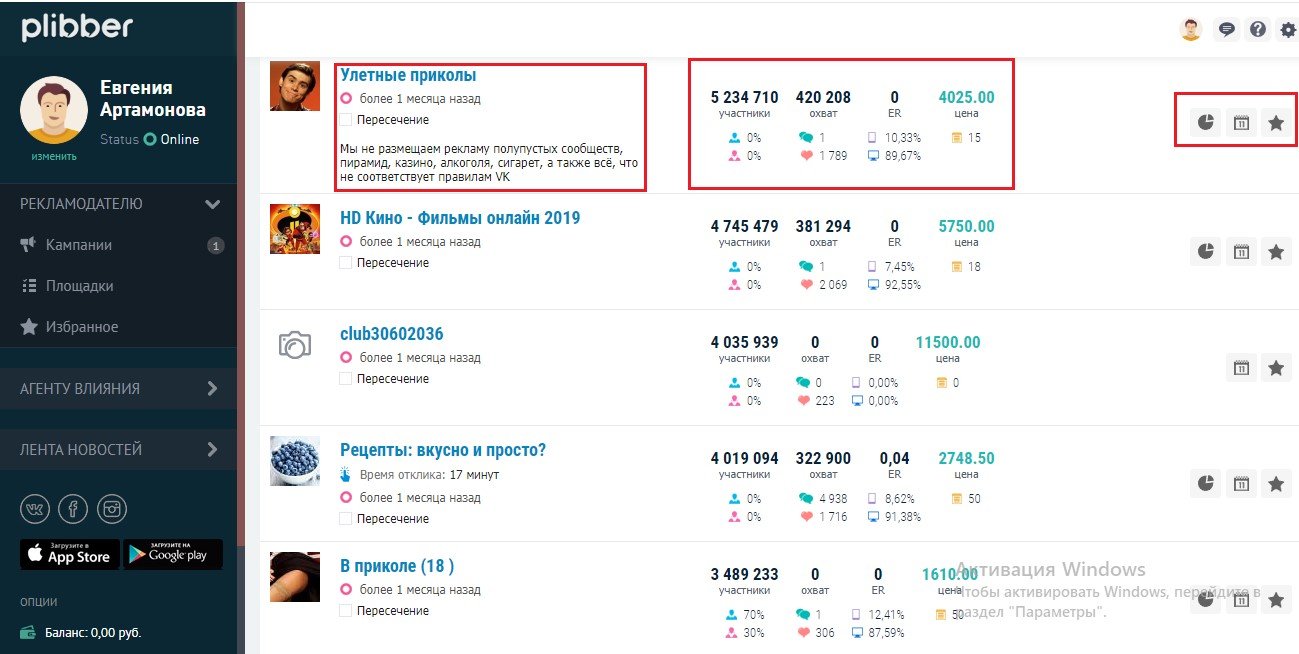This screenshot has width=1299, height=654.
Task: Open the calendar icon for HD Кино row
Action: (1241, 252)
